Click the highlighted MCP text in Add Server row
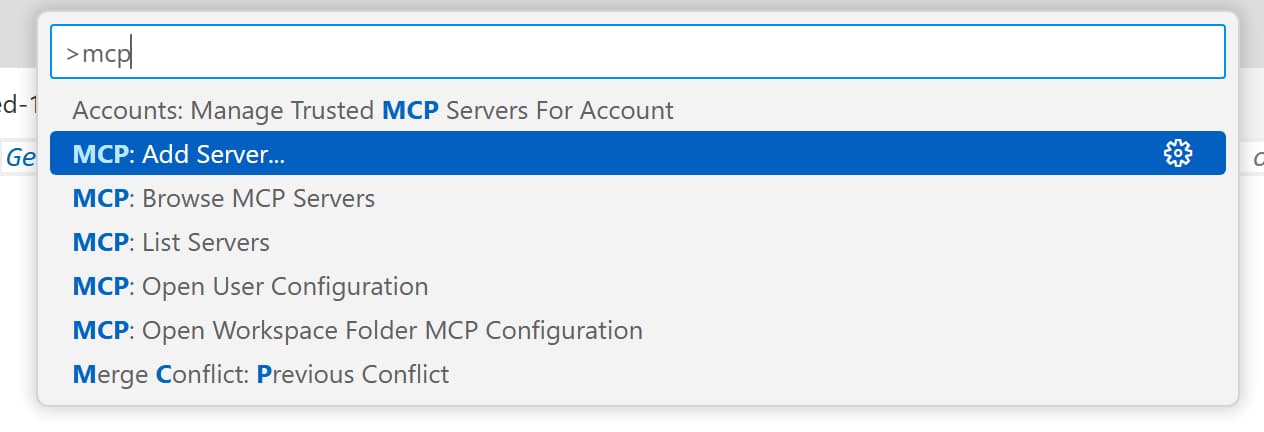This screenshot has width=1264, height=432. pyautogui.click(x=100, y=154)
